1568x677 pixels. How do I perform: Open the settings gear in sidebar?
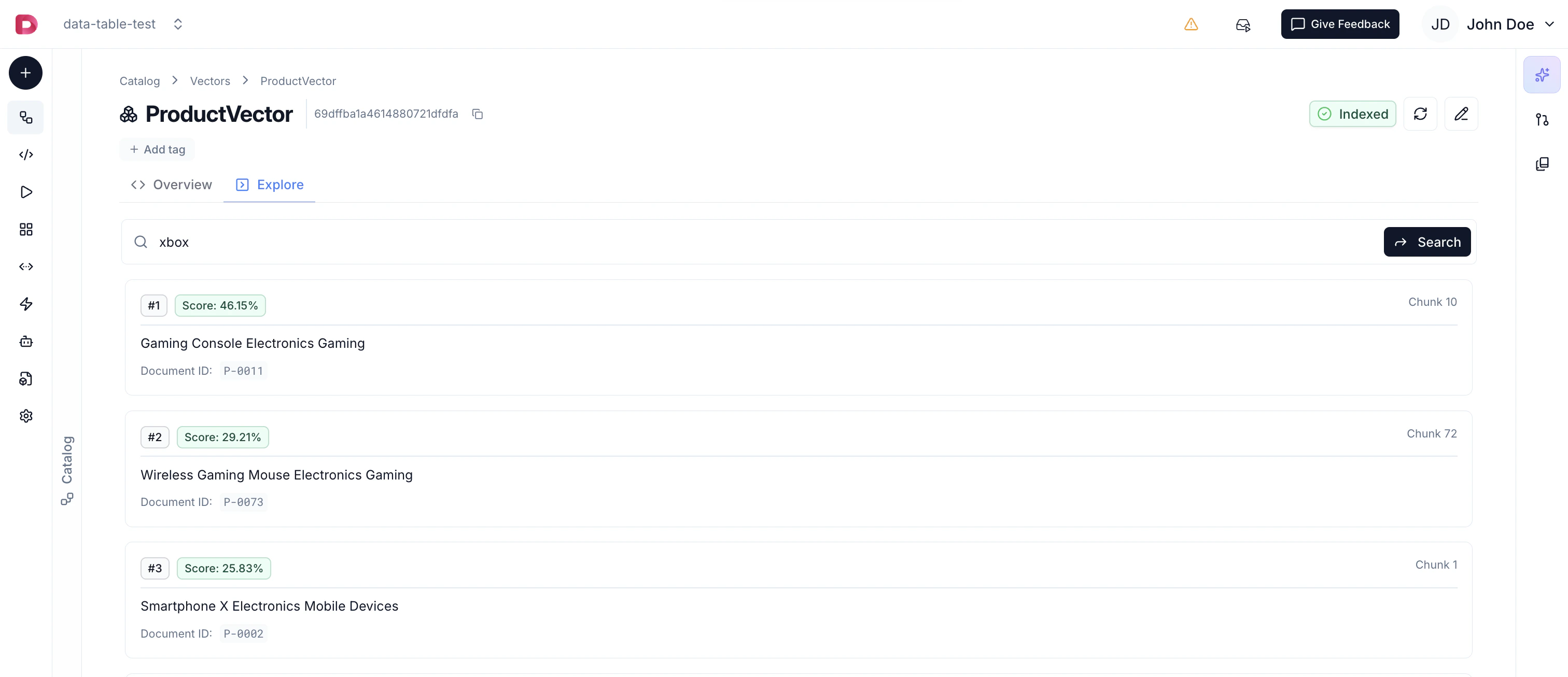25,416
